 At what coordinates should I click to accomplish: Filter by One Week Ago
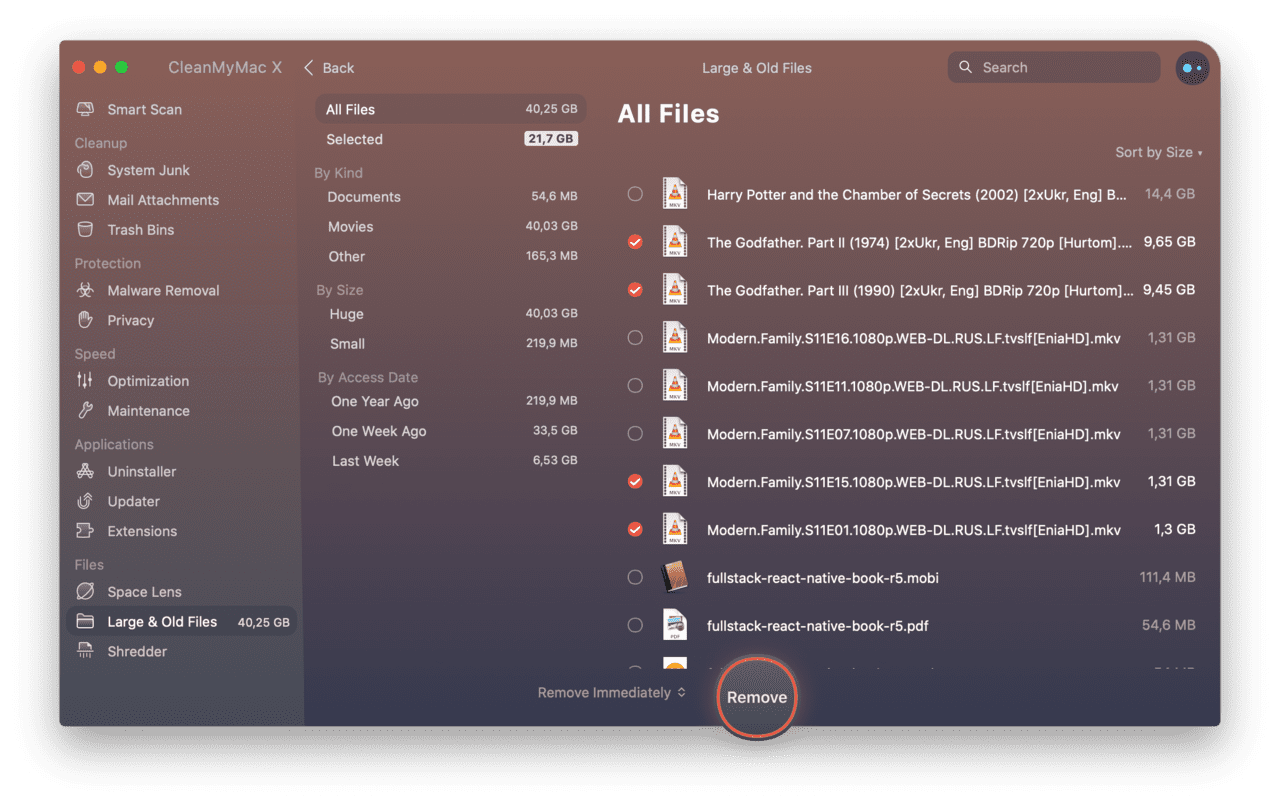(450, 431)
